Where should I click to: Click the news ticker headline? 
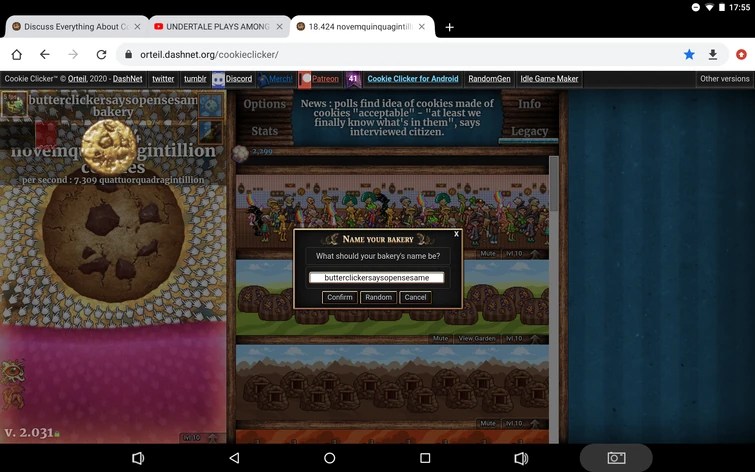[x=397, y=117]
